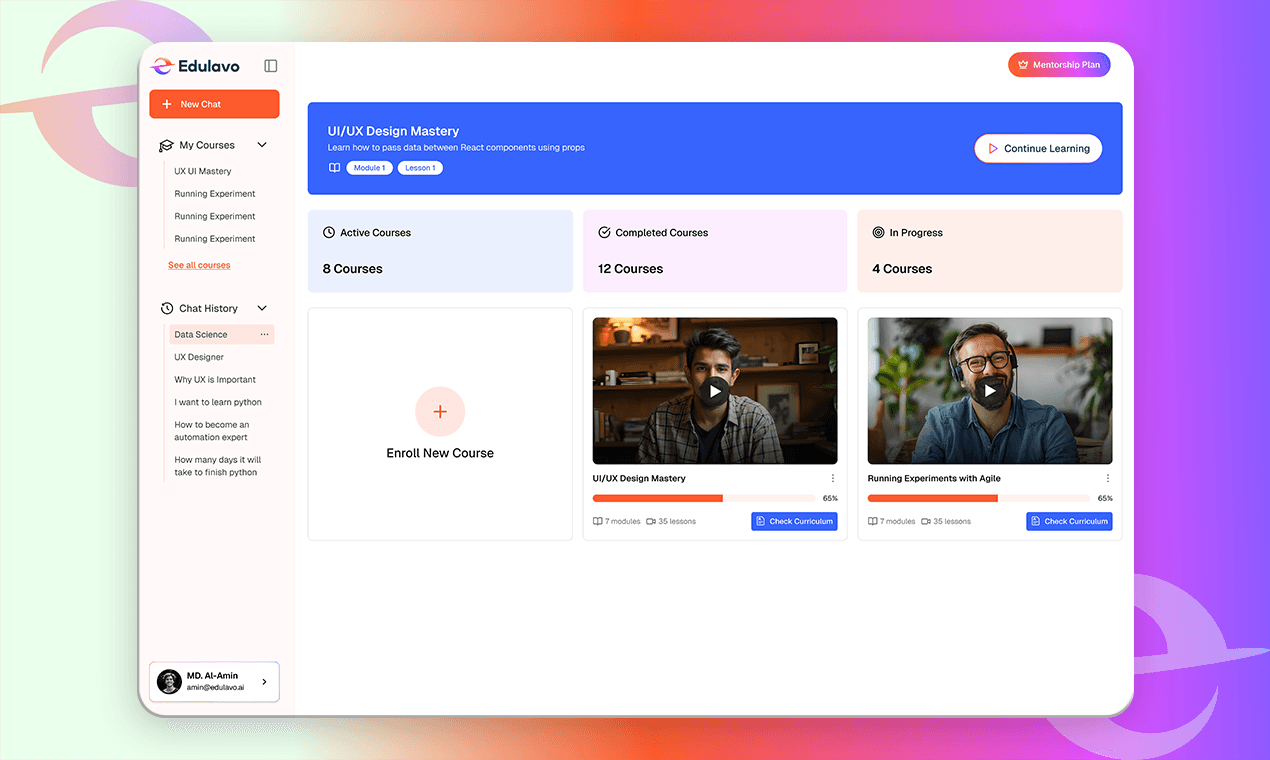1270x760 pixels.
Task: Click the plus icon to enroll new course
Action: coord(440,411)
